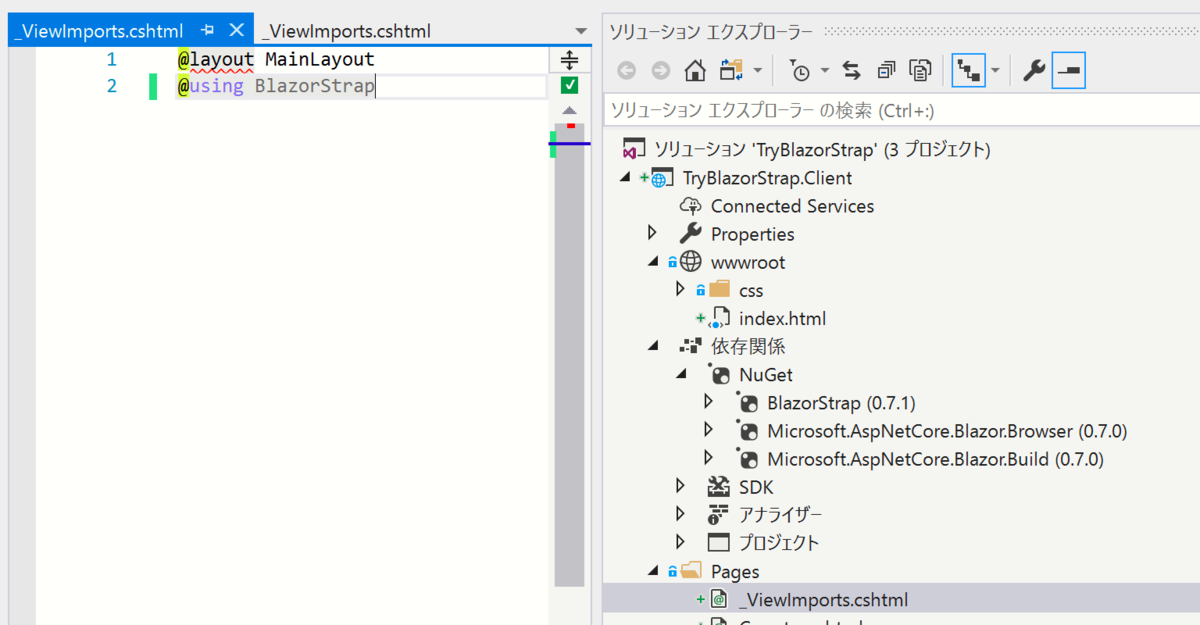The image size is (1200, 625).
Task: Select the TryBlazorStrap.Client project
Action: pos(768,179)
